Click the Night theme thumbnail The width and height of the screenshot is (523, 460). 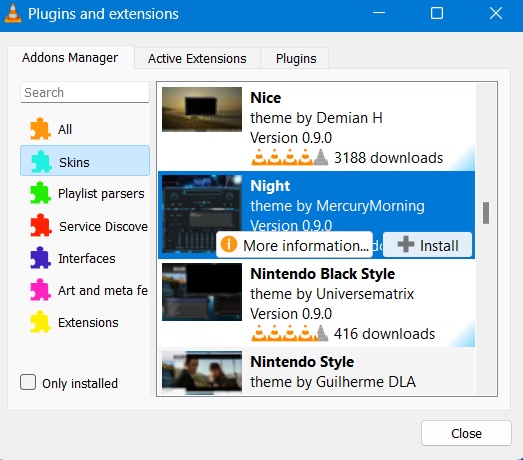202,214
